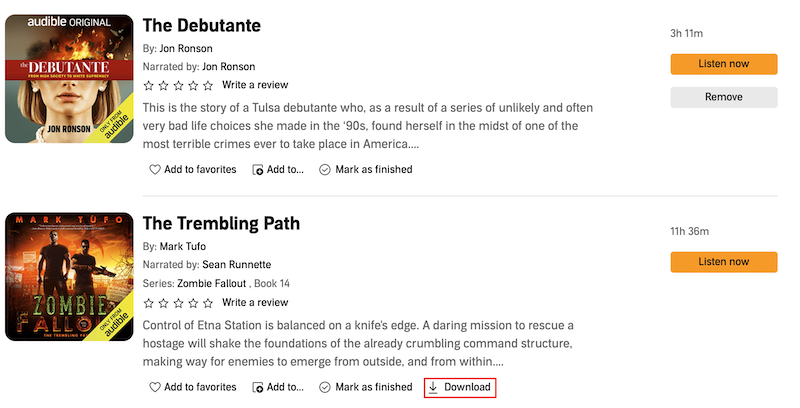The image size is (800, 408).
Task: Click Add to collection icon for The Trembling Path
Action: click(258, 387)
